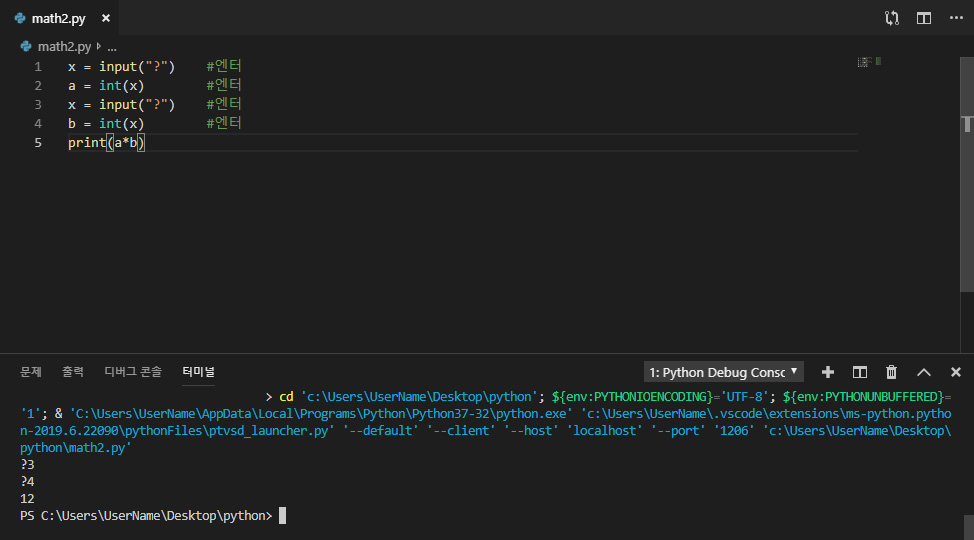
Task: Click the Python icon on math2.py tab
Action: point(20,19)
